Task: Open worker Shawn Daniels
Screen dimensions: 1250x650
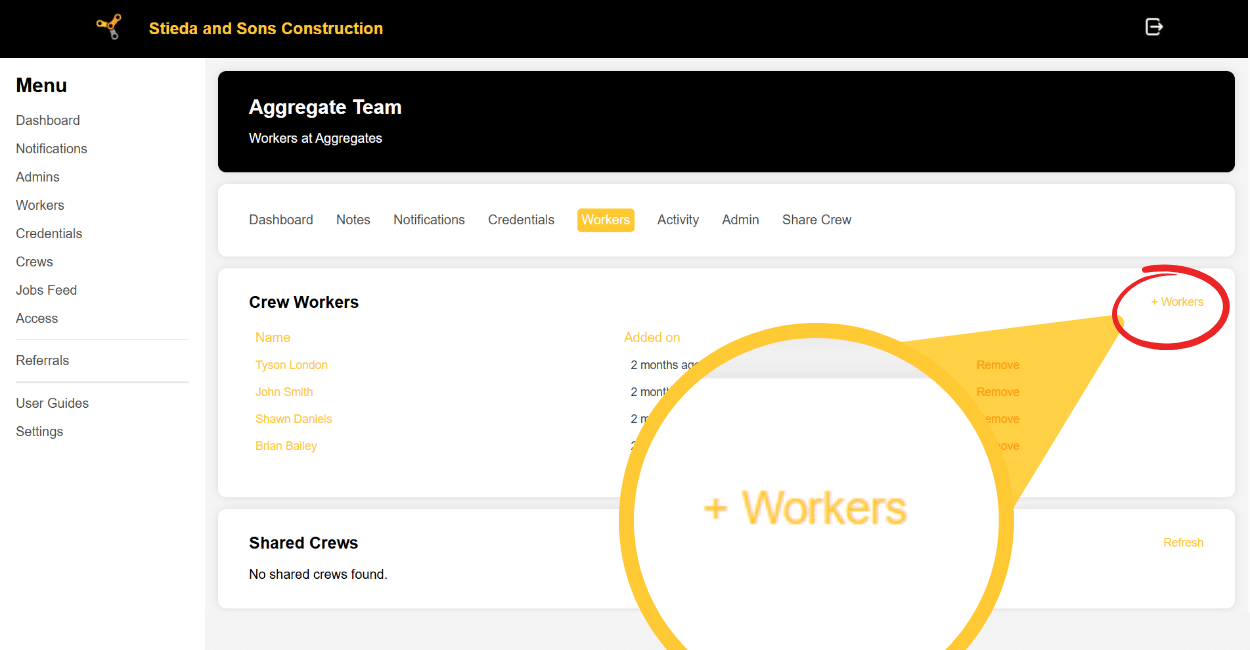Action: click(x=293, y=419)
